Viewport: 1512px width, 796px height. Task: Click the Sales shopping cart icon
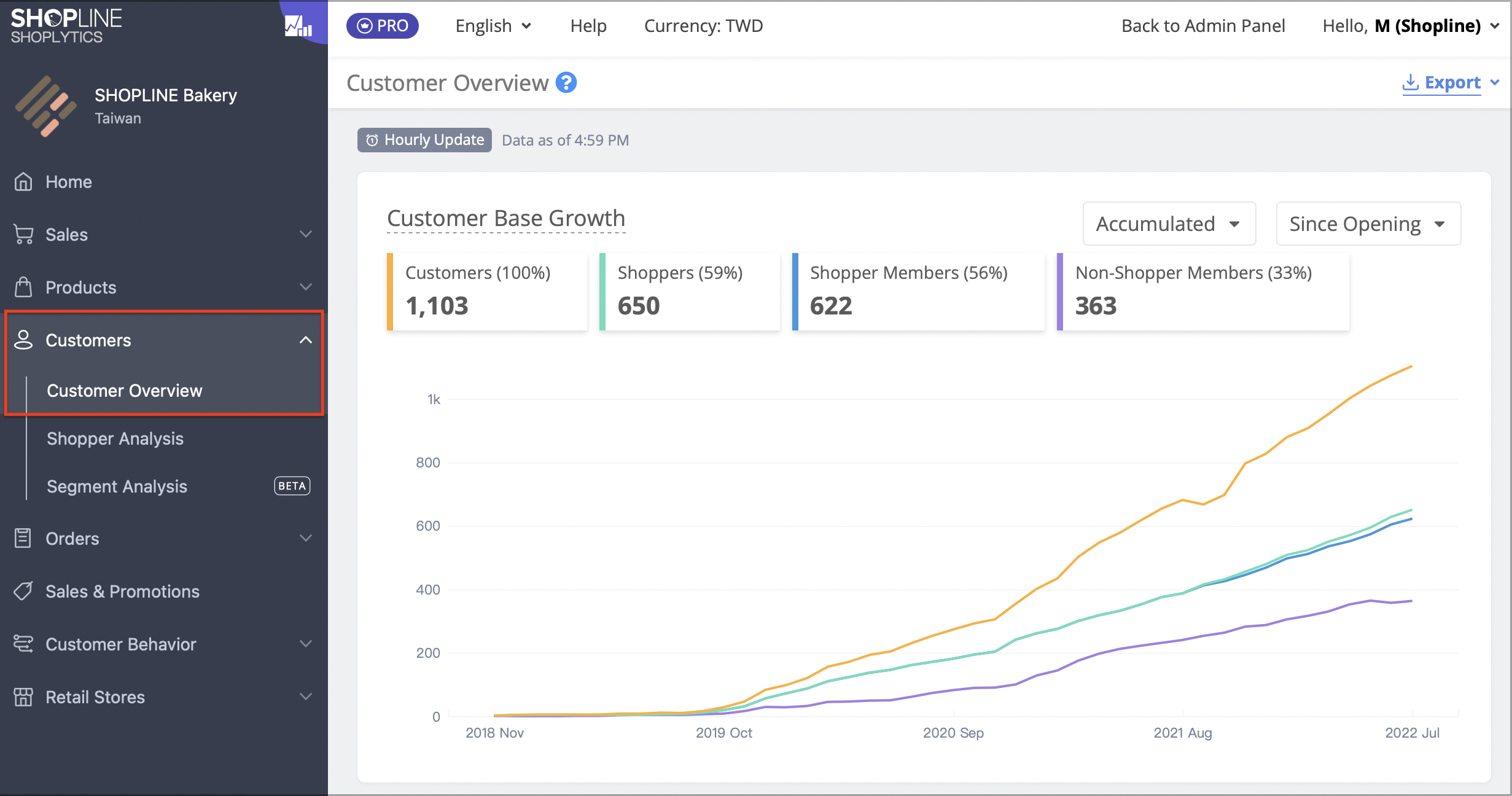tap(23, 235)
